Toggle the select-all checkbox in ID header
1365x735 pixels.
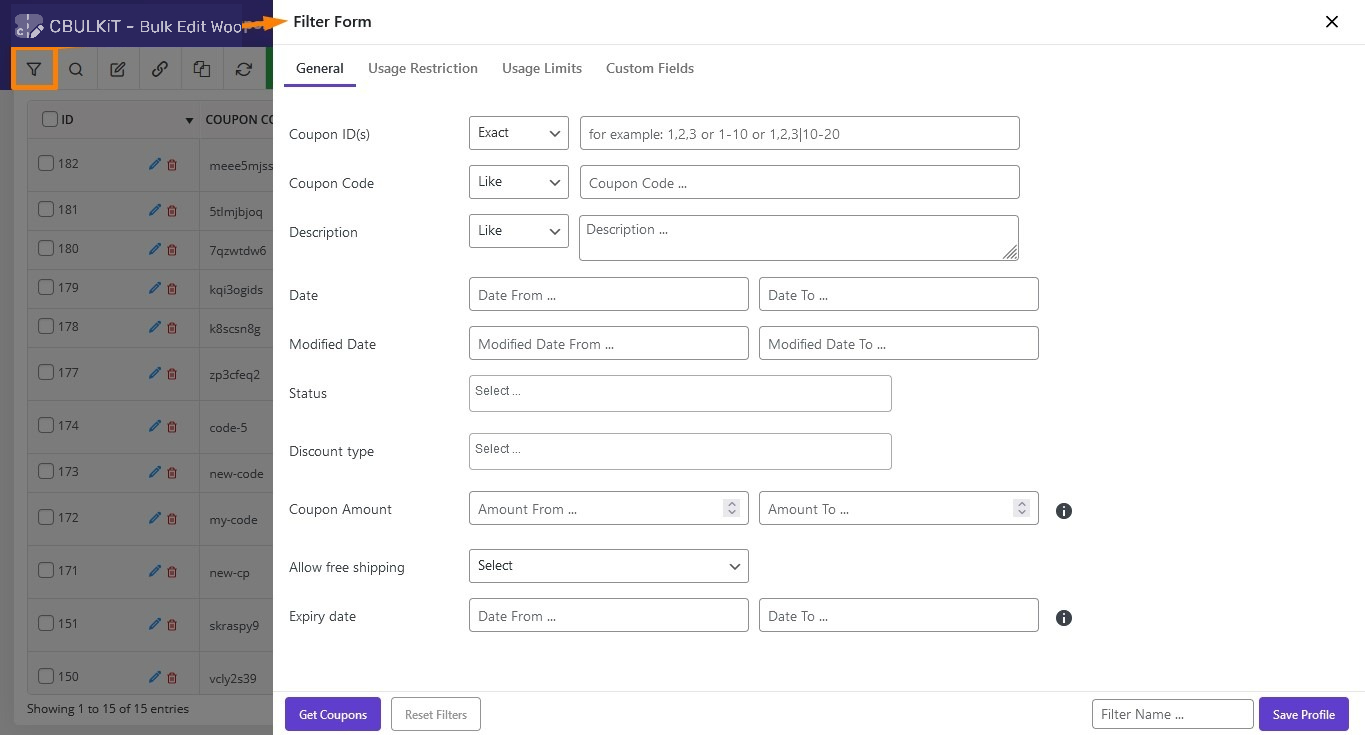pos(50,120)
